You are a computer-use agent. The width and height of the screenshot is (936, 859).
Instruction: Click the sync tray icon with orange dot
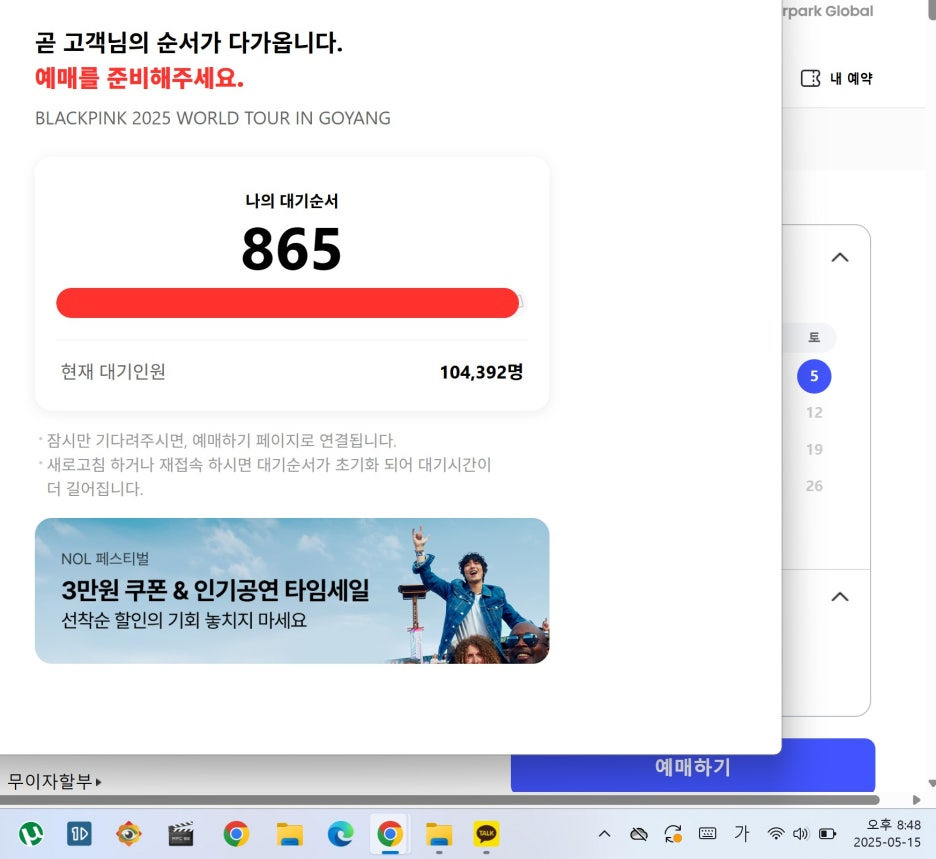tap(673, 833)
